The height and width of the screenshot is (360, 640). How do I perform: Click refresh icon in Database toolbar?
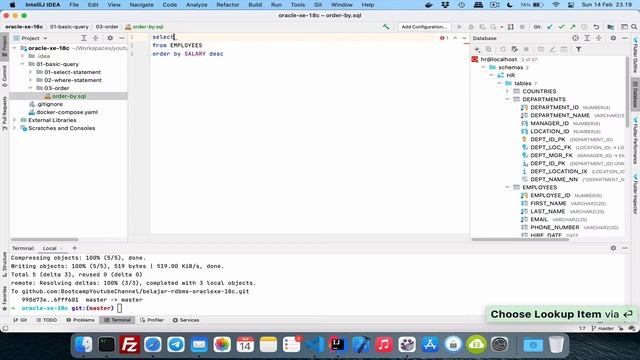[x=502, y=49]
